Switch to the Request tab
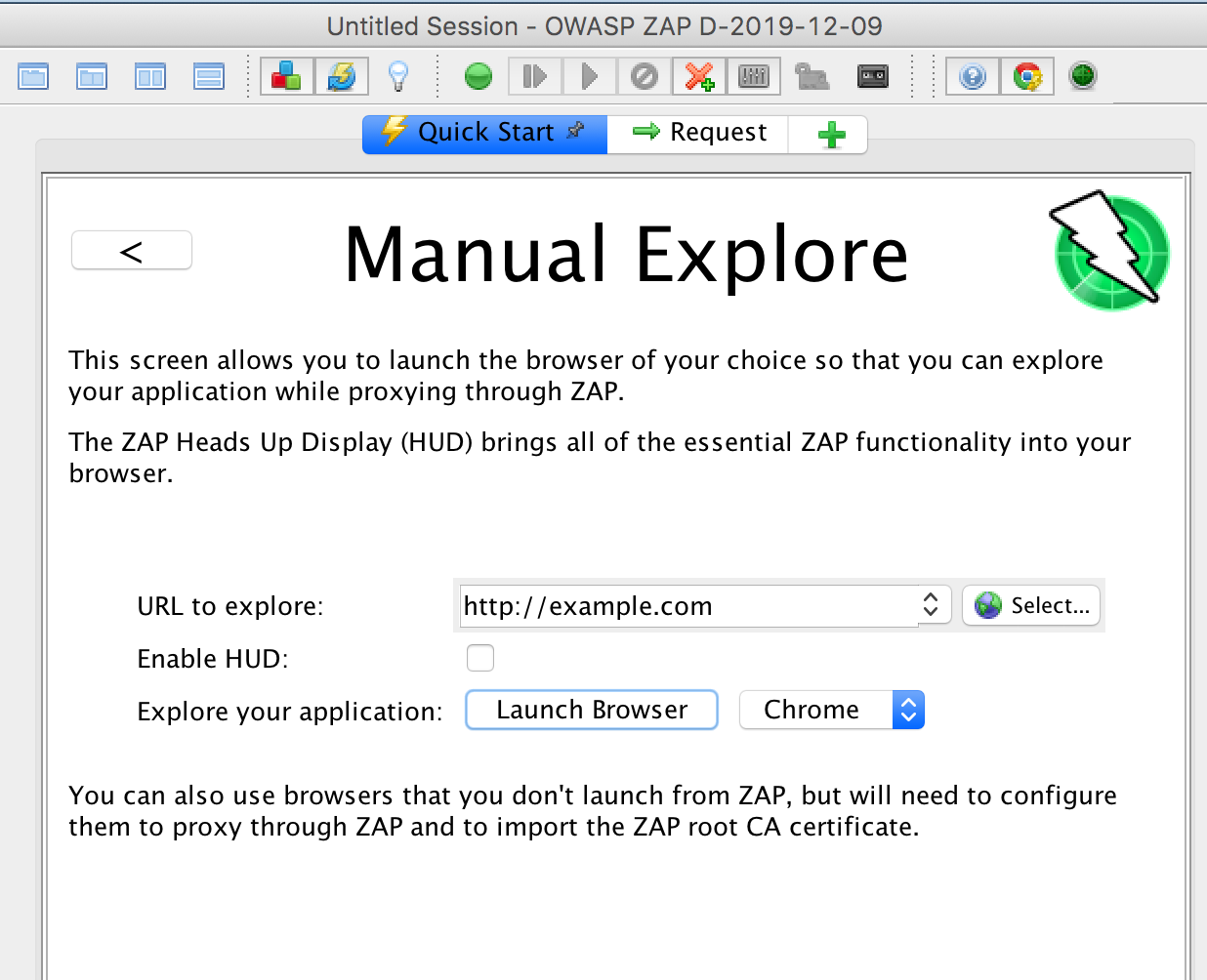The image size is (1207, 980). click(697, 132)
